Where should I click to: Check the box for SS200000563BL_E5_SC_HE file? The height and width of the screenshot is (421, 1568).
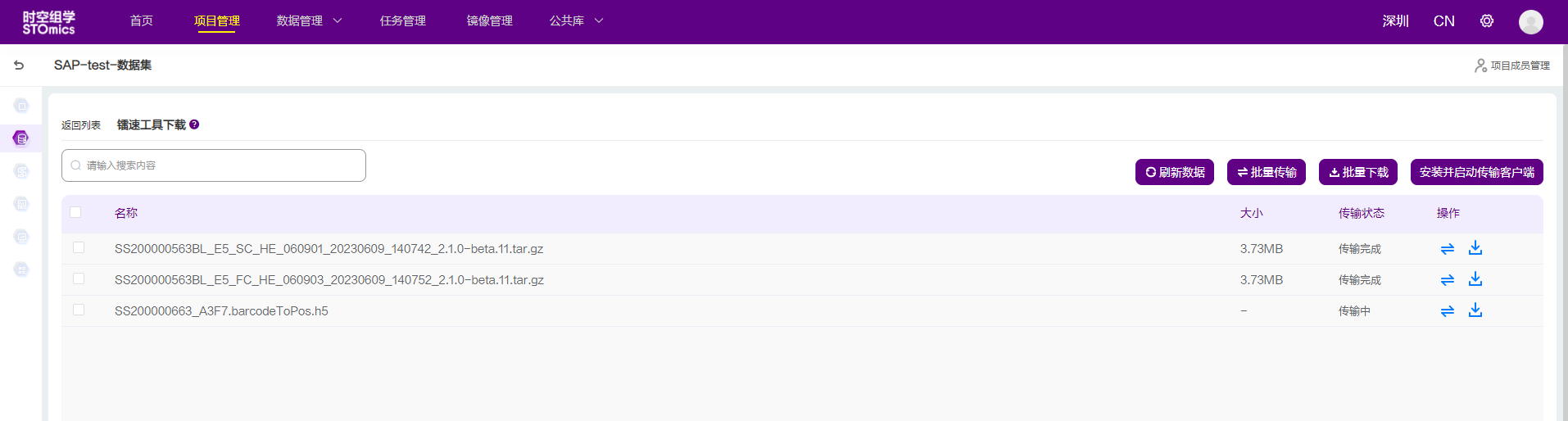click(79, 248)
